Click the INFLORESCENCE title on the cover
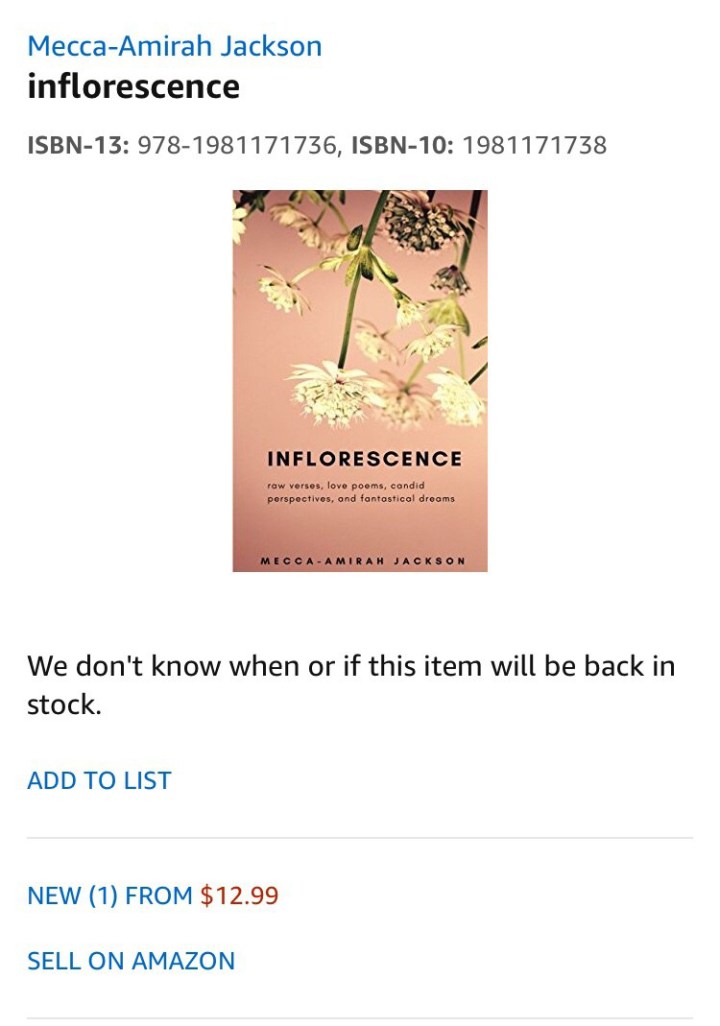 pos(365,459)
